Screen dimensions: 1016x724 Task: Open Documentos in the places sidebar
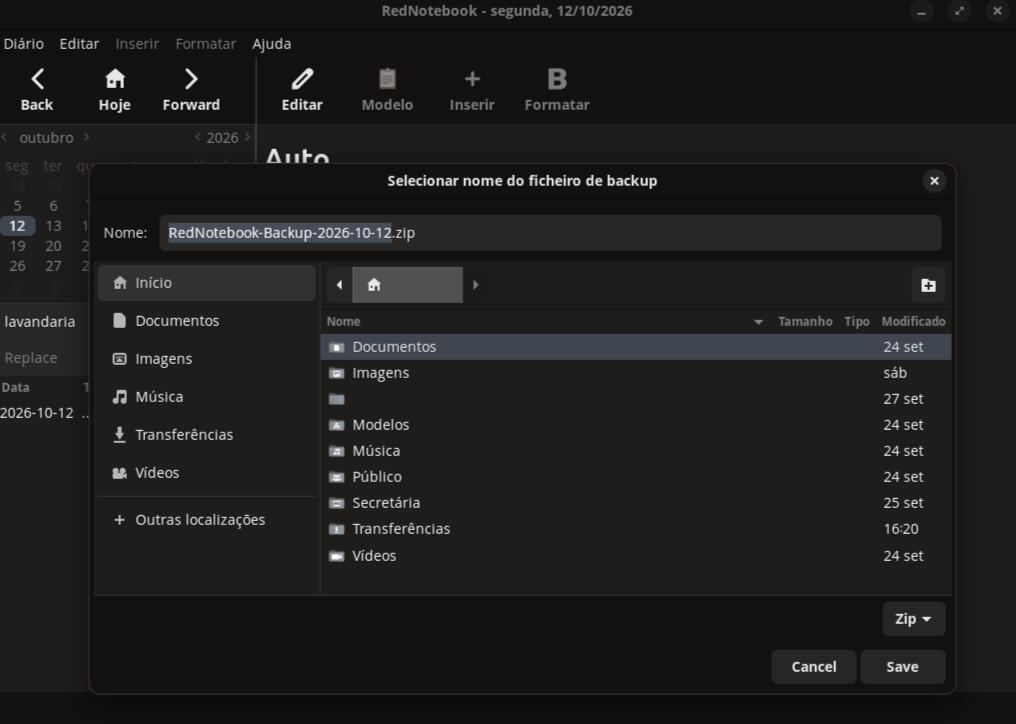click(207, 321)
